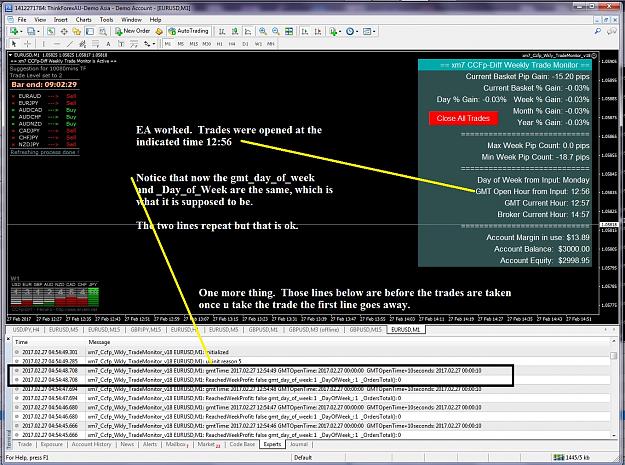625x465 pixels.
Task: Select the vertical line drawing tool
Action: point(43,44)
